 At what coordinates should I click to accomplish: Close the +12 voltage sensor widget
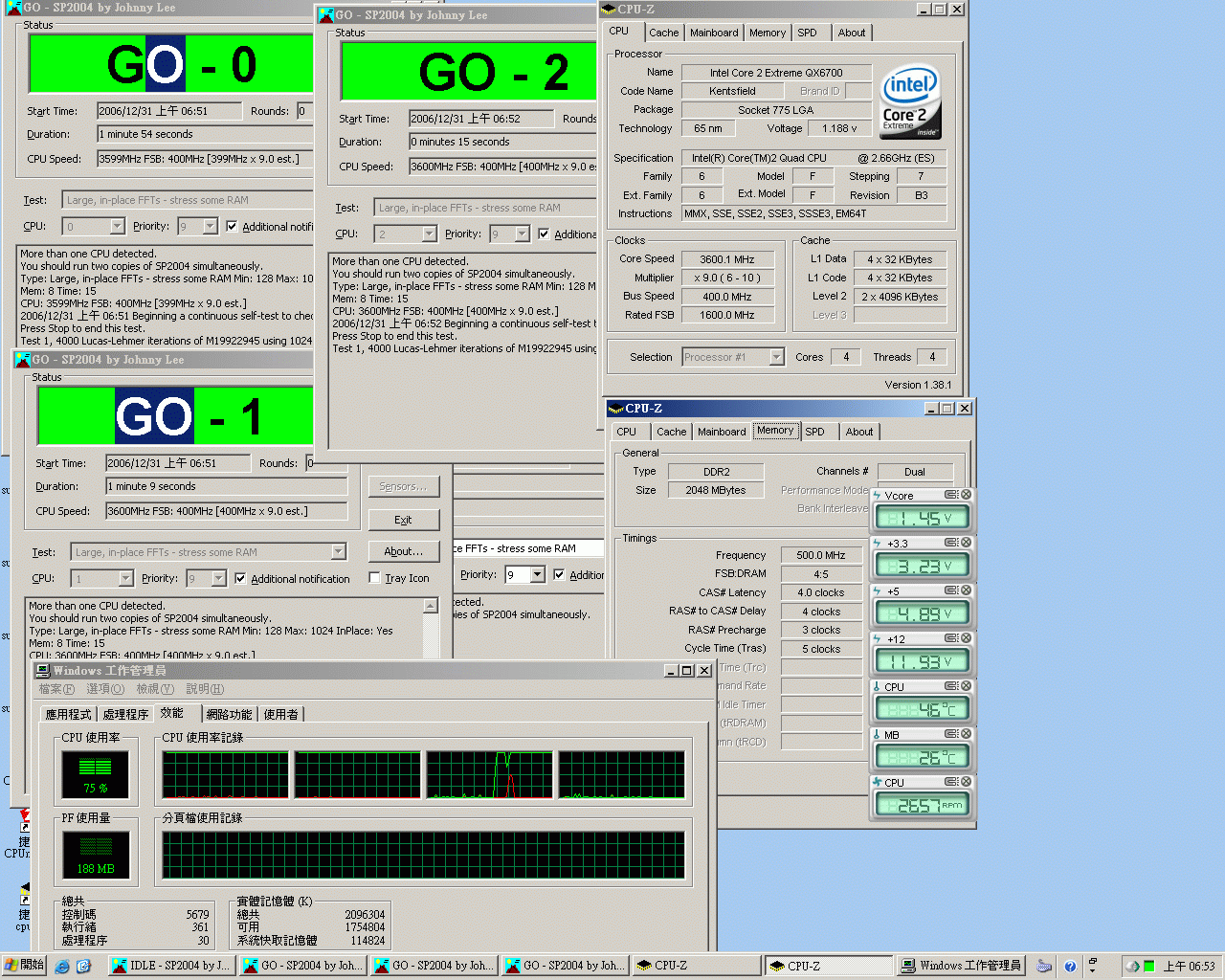pyautogui.click(x=966, y=638)
